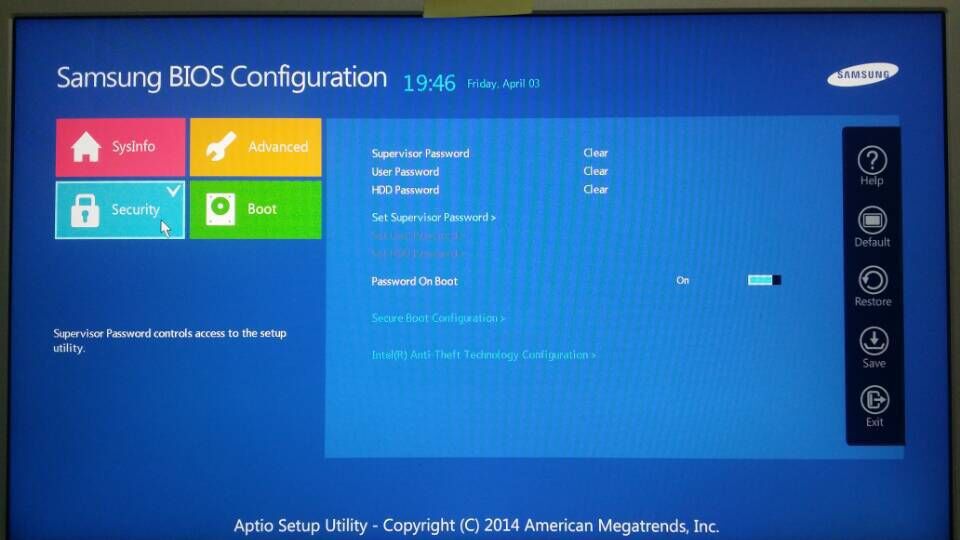Click the Password On Boot label
This screenshot has height=540, width=960.
414,281
